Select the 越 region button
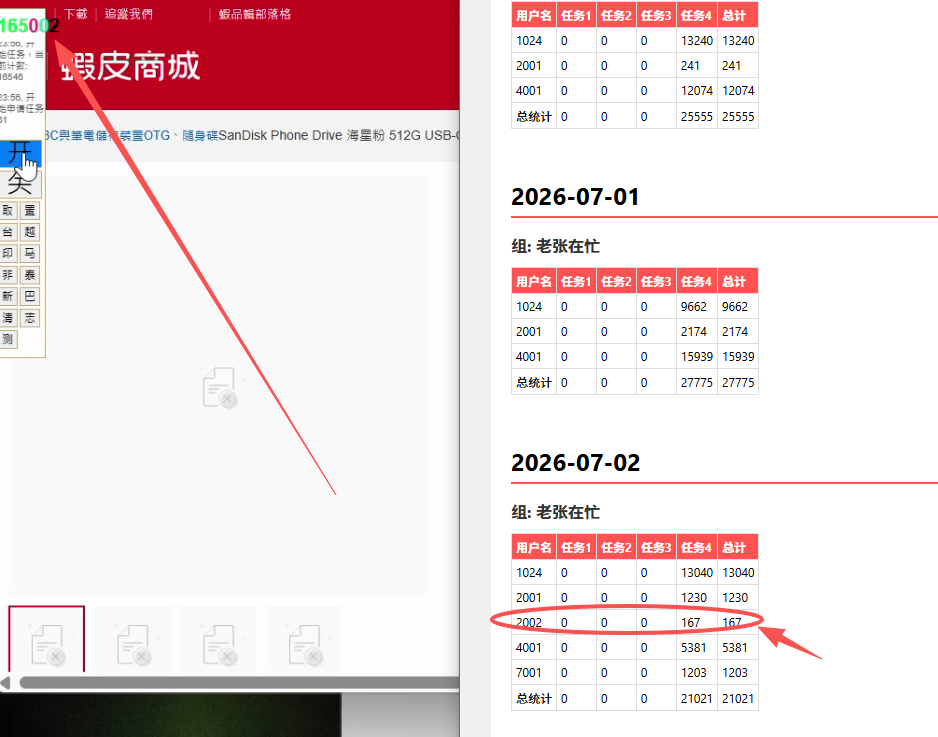 [x=30, y=232]
